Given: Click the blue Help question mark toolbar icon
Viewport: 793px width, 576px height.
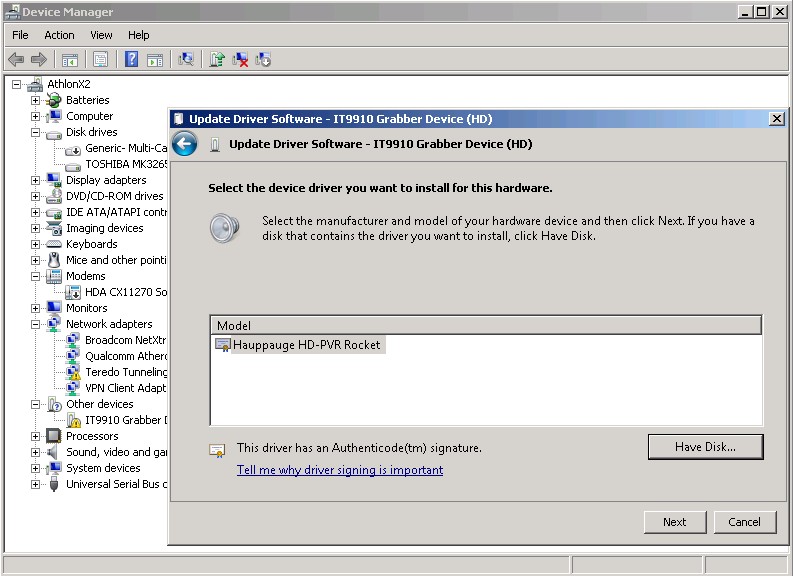Looking at the screenshot, I should click(x=131, y=59).
